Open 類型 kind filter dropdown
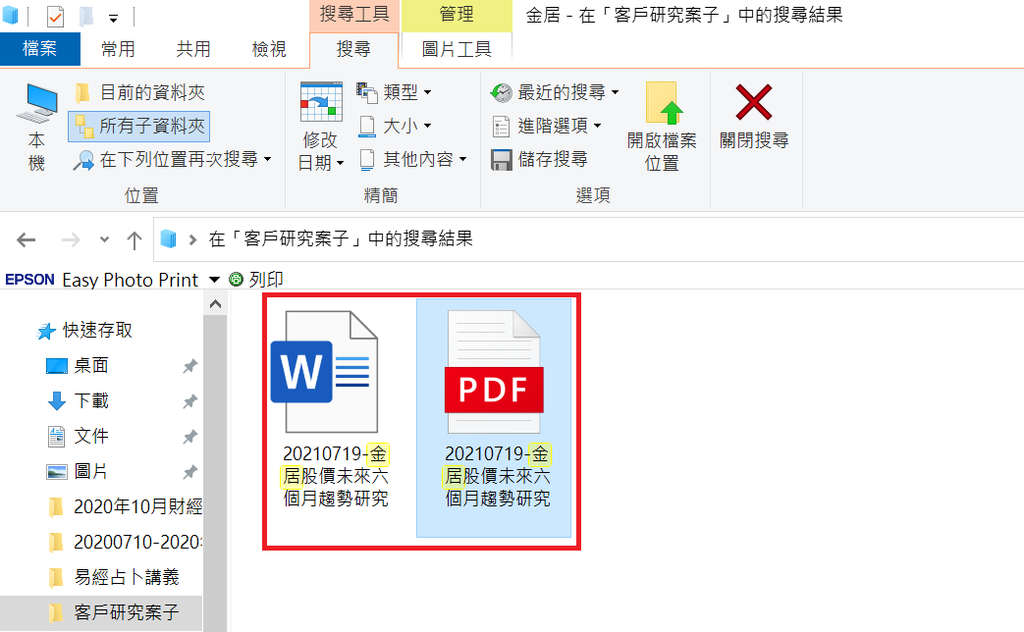The image size is (1024, 632). [395, 92]
